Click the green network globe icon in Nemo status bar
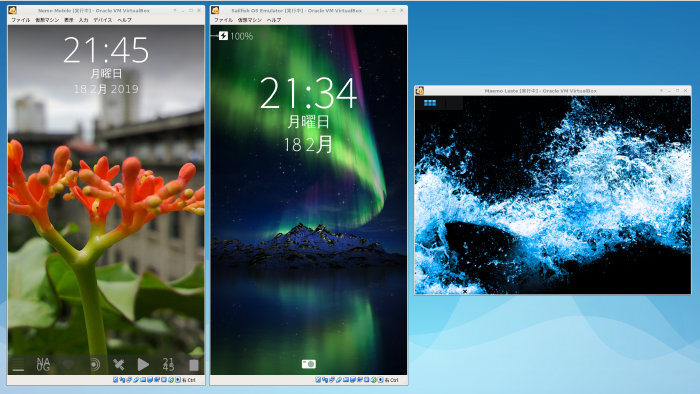700x394 pixels. tap(171, 380)
